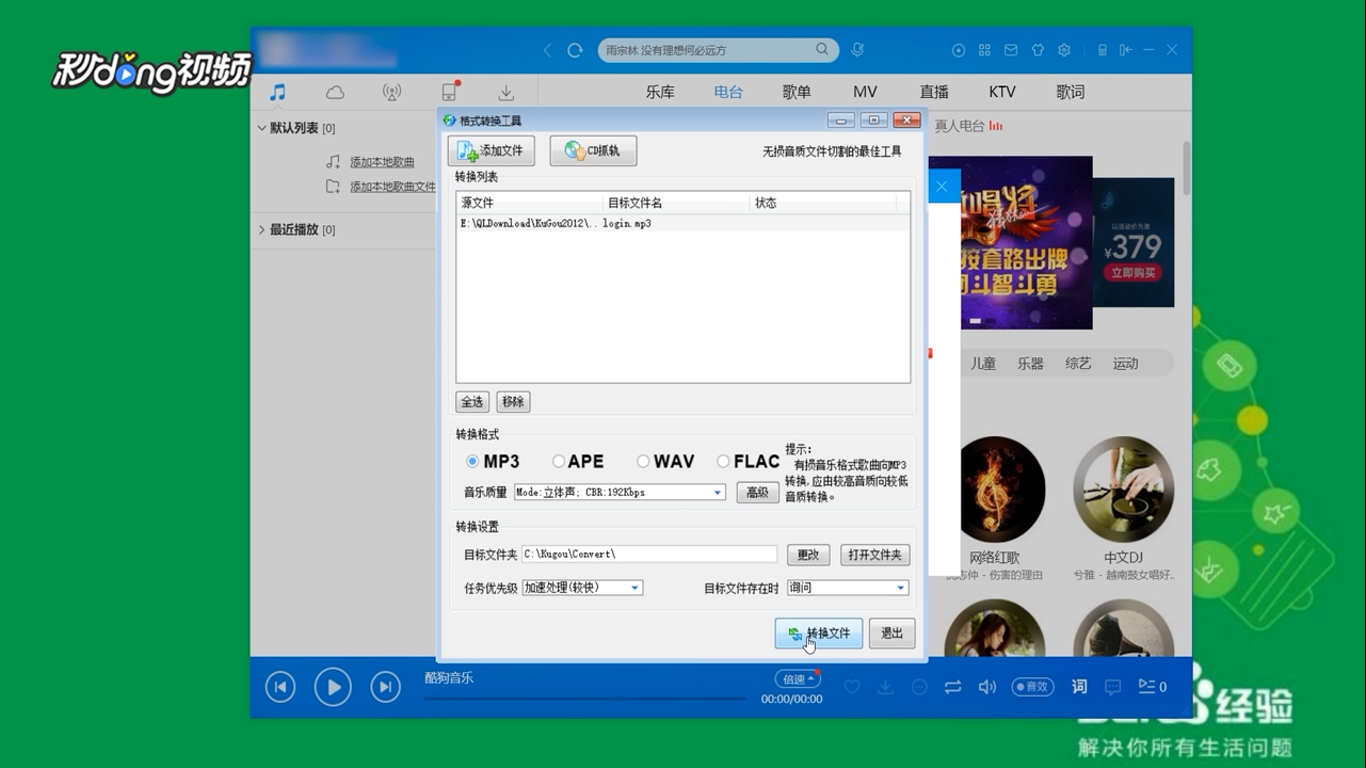Click the 打开文件夹 open folder button
Viewport: 1366px width, 768px height.
point(874,555)
